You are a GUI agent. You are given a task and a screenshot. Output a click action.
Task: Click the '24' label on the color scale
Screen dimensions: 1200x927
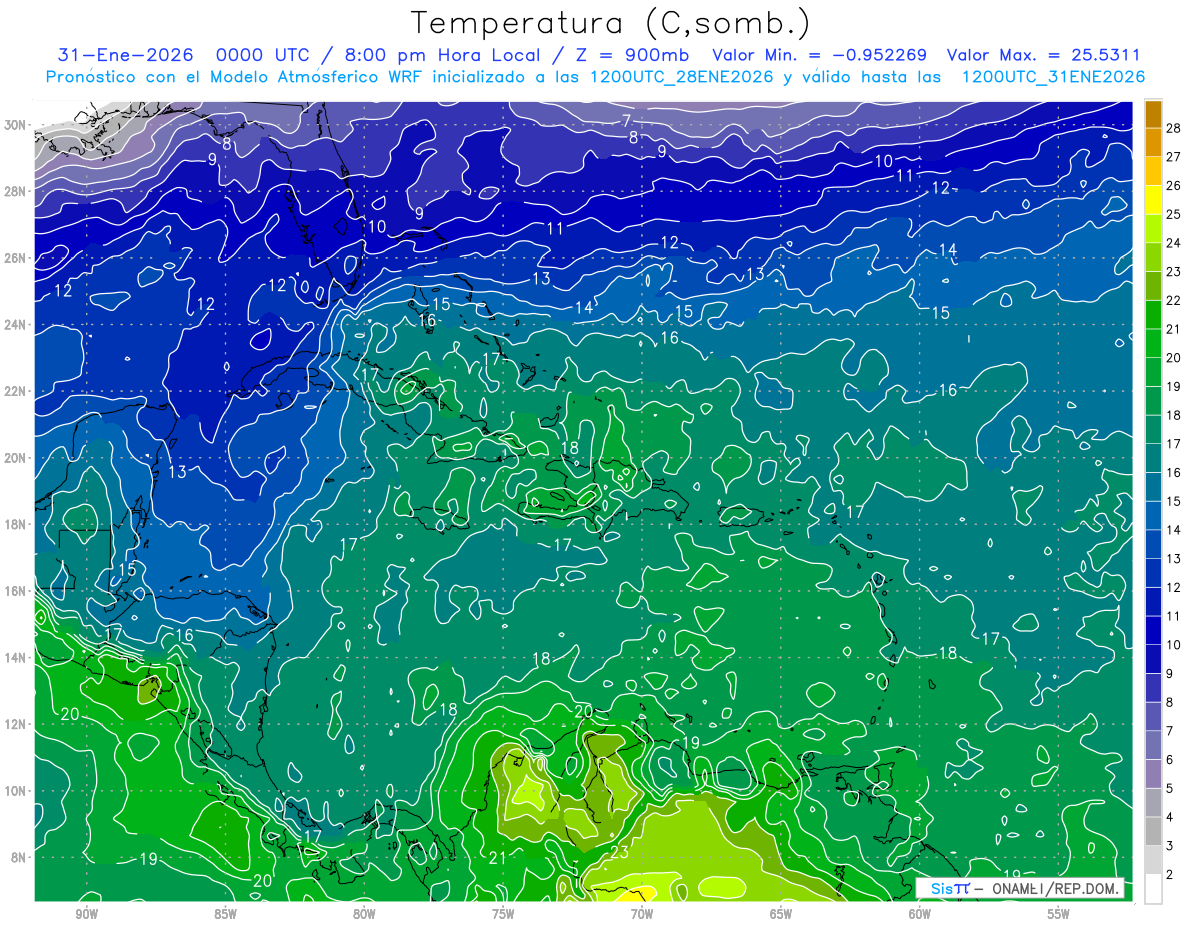[1174, 243]
